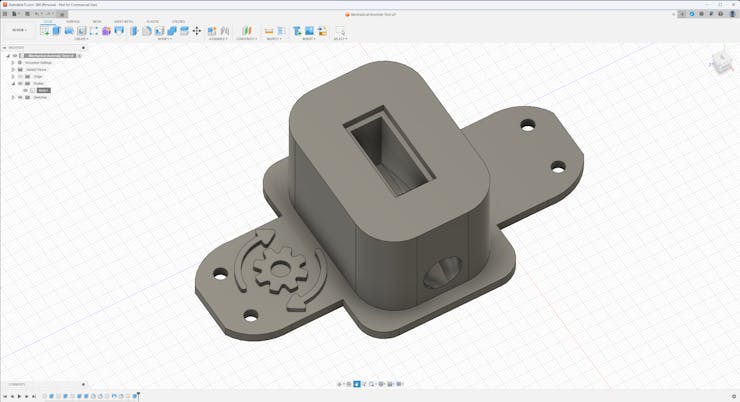Click the Construct plane tool icon
Screen dimensions: 740x402
pyautogui.click(x=245, y=31)
